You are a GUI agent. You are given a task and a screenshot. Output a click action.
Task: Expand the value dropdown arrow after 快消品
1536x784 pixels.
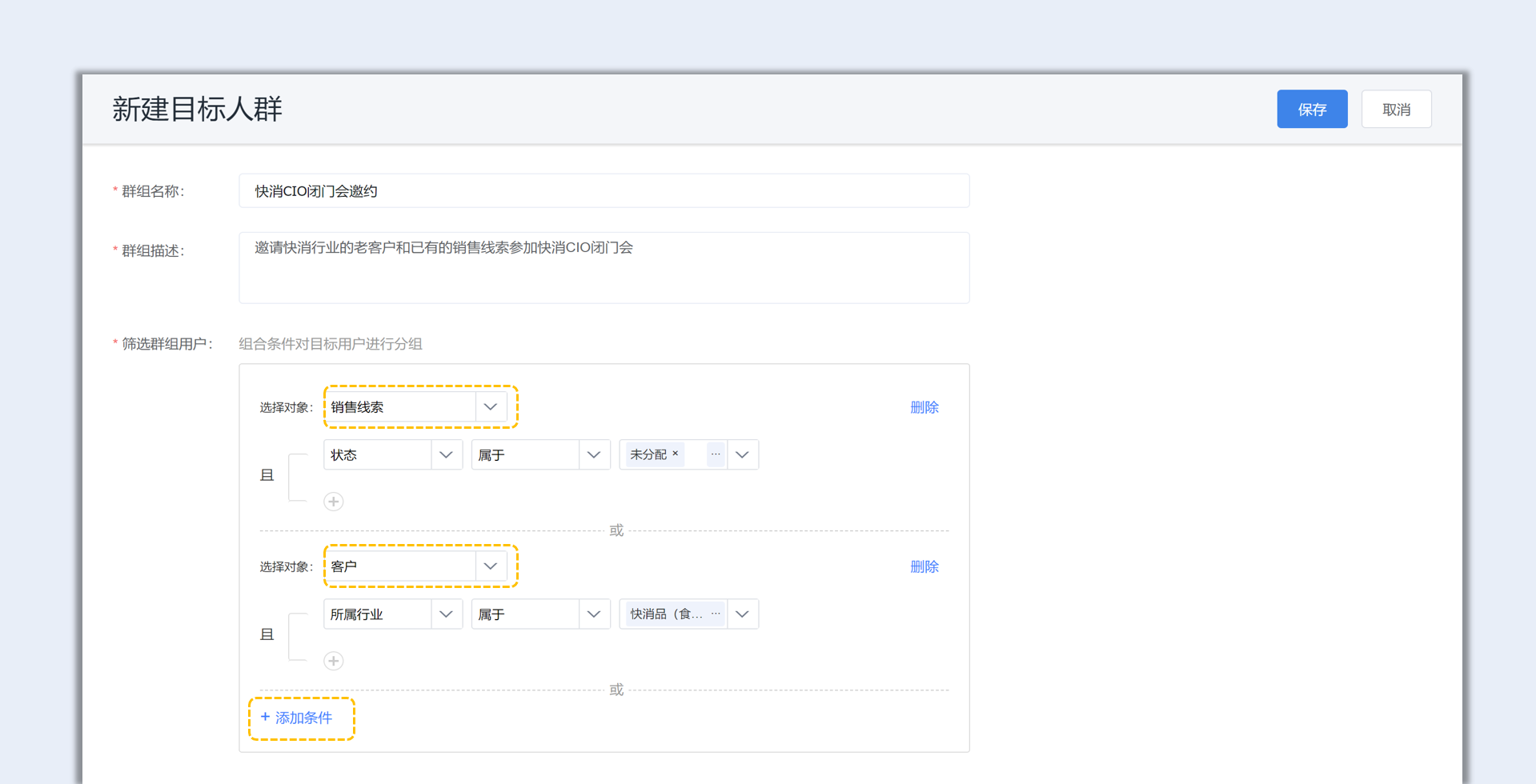pyautogui.click(x=742, y=614)
